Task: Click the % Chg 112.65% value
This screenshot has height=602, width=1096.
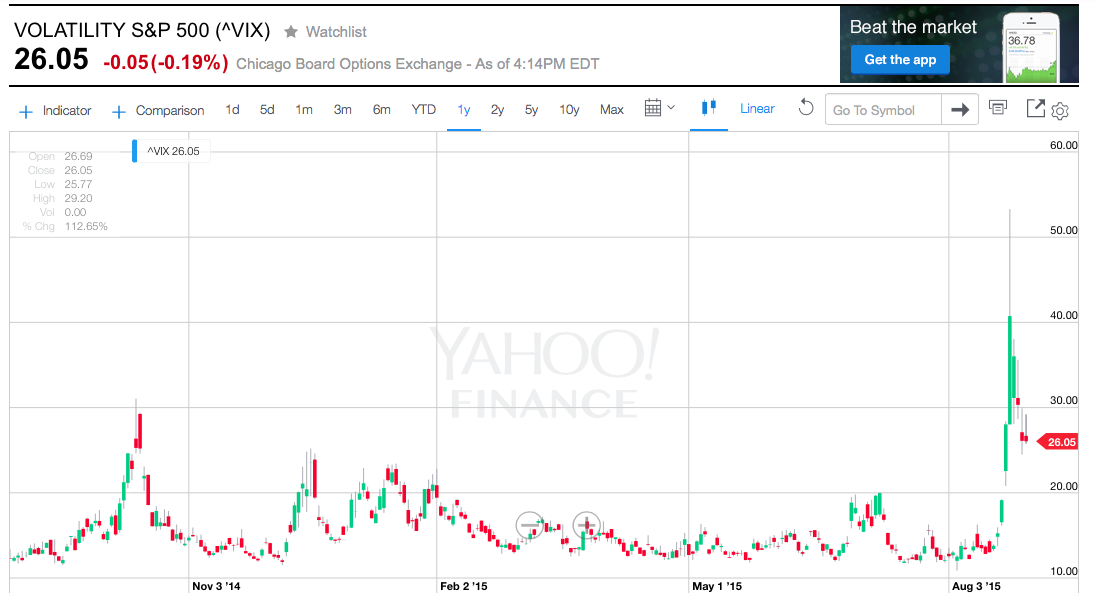Action: coord(86,227)
